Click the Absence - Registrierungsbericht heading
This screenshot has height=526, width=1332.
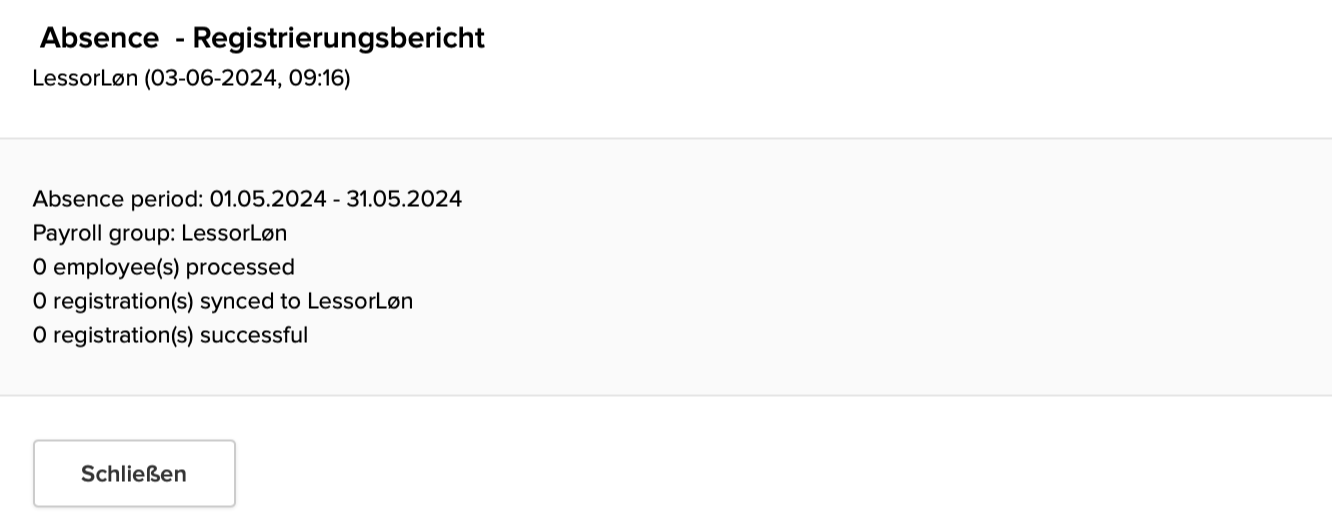[x=262, y=38]
